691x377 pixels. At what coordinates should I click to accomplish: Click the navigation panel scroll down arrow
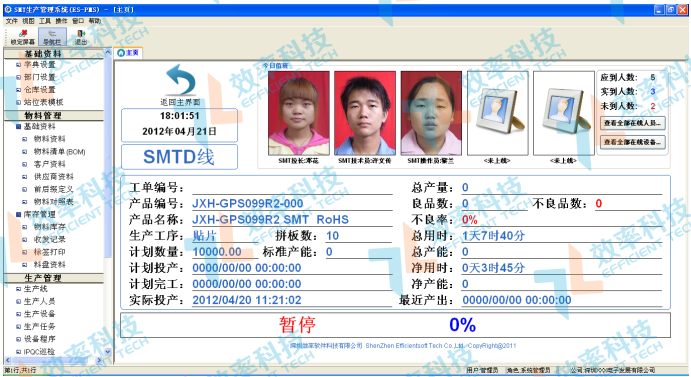tap(108, 352)
